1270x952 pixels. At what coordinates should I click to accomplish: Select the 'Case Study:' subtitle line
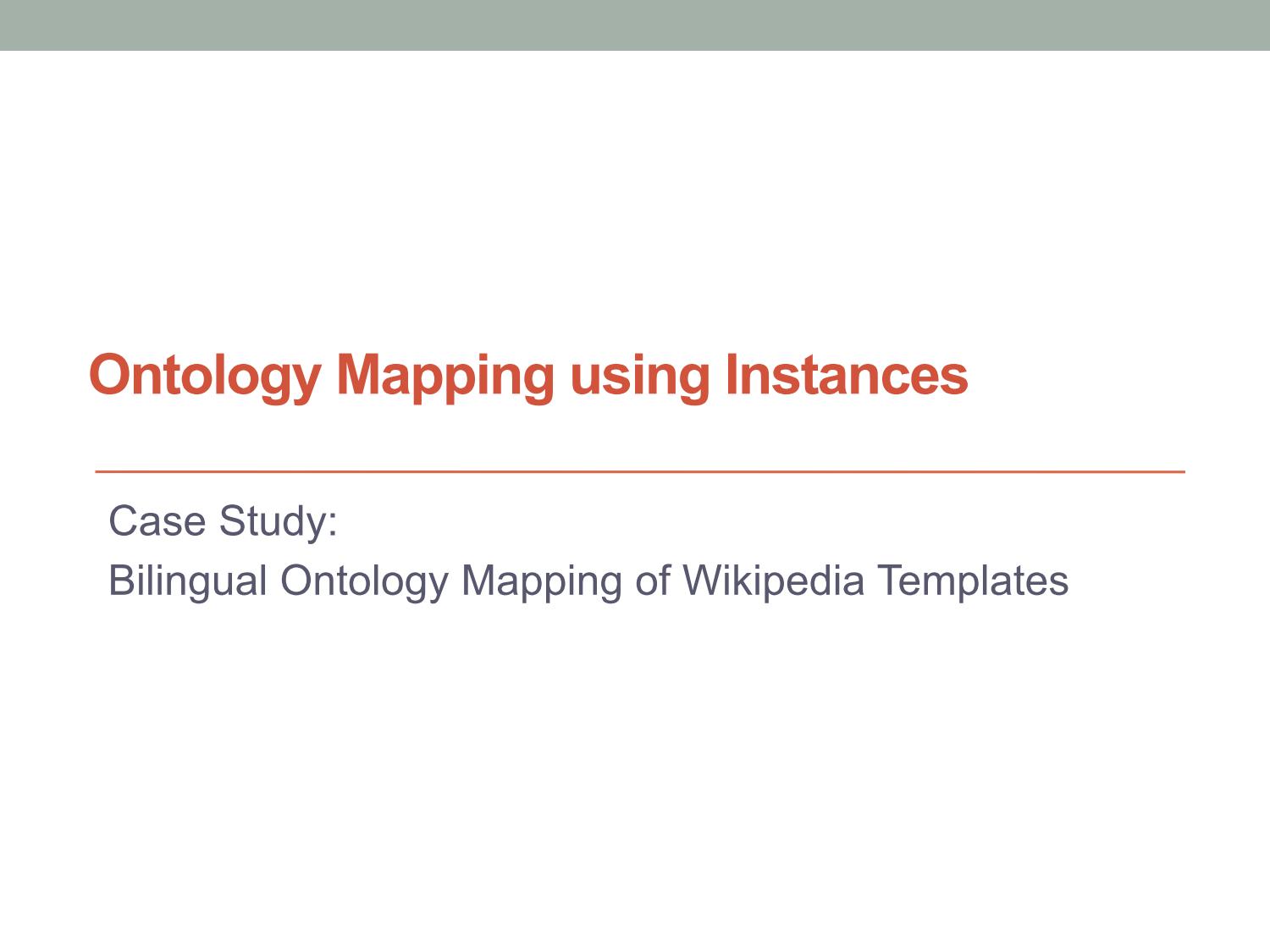pos(224,520)
